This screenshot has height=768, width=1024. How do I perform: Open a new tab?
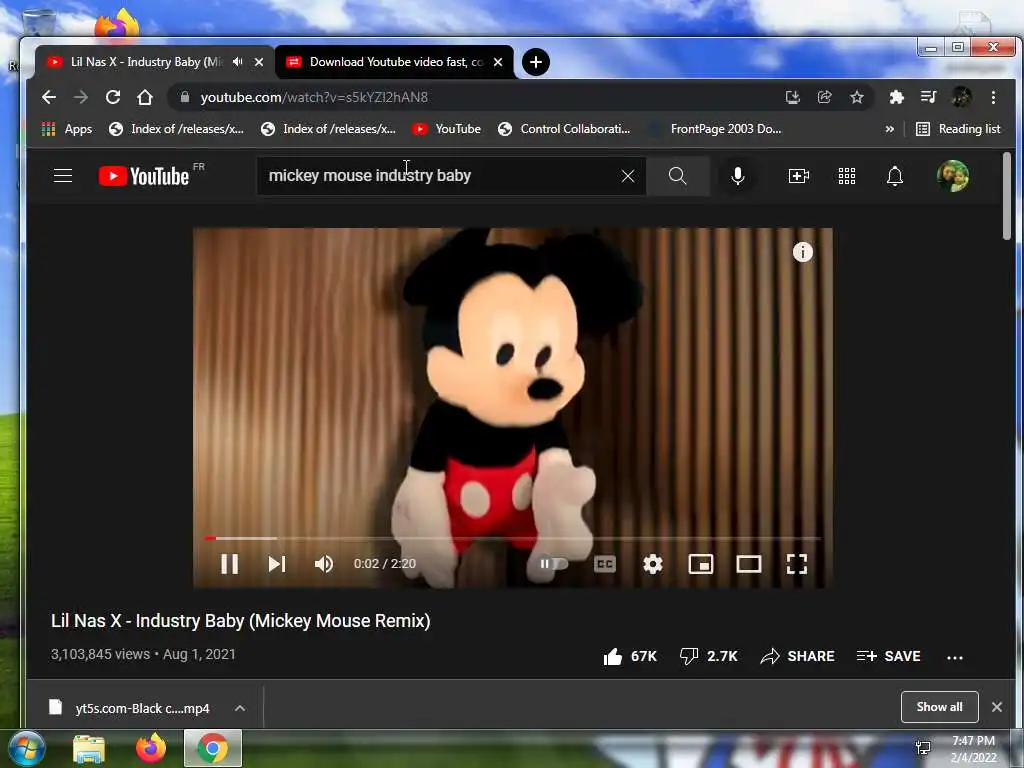(536, 62)
